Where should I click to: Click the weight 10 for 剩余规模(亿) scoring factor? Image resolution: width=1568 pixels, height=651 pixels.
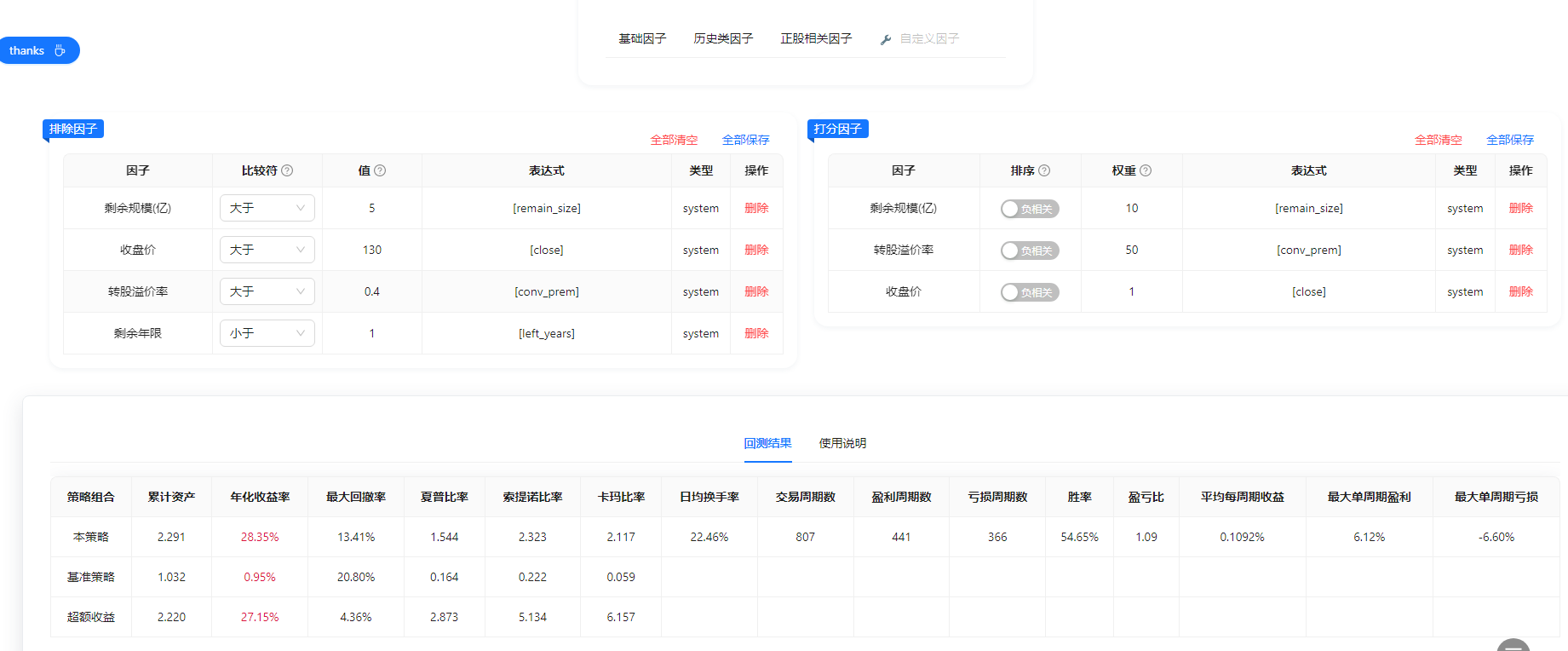(1132, 208)
